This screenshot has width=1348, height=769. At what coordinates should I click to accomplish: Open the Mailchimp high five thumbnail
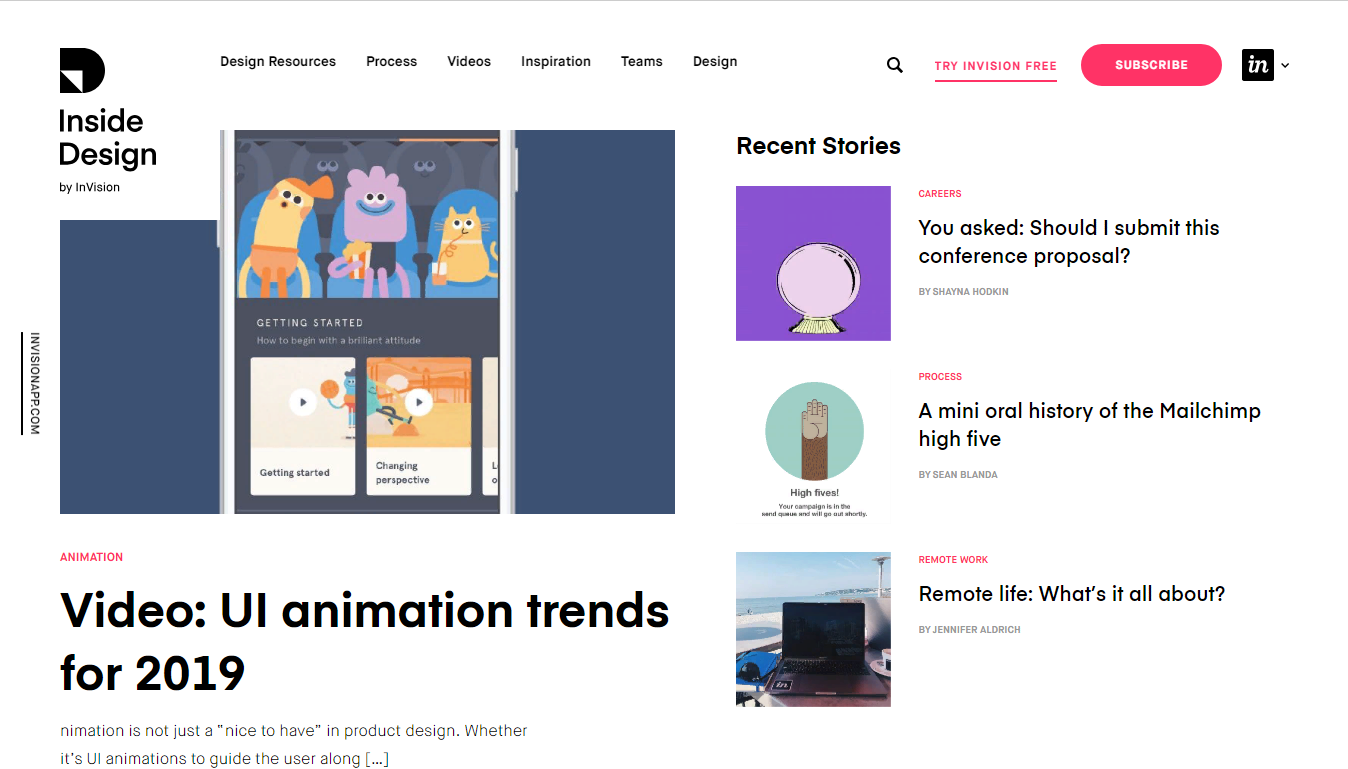[813, 446]
